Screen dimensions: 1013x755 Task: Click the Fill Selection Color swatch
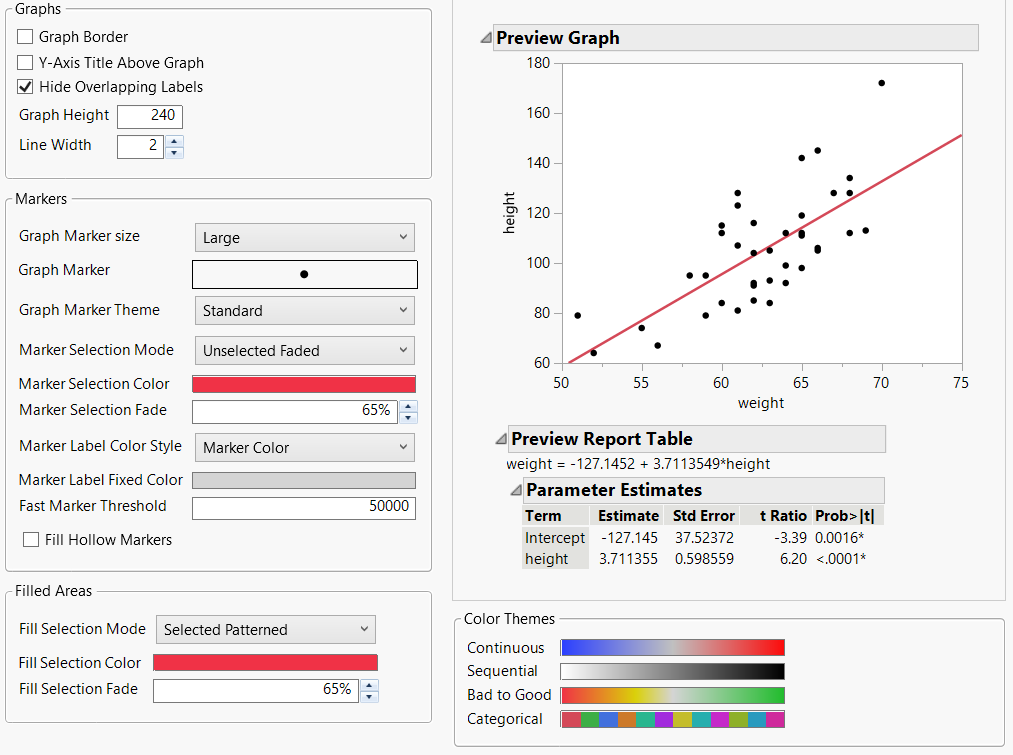[x=265, y=662]
